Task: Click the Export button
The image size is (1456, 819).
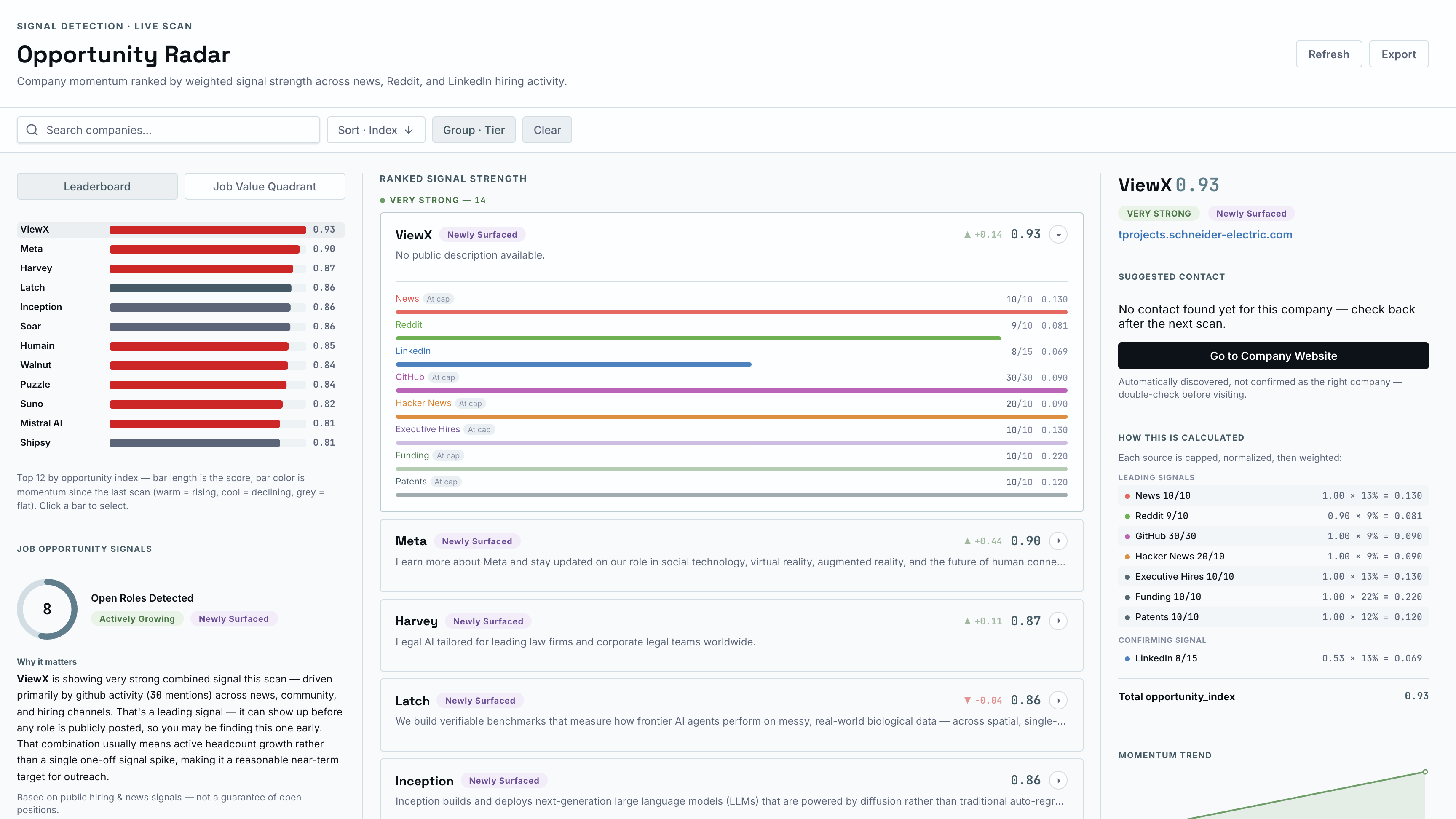Action: 1399,54
